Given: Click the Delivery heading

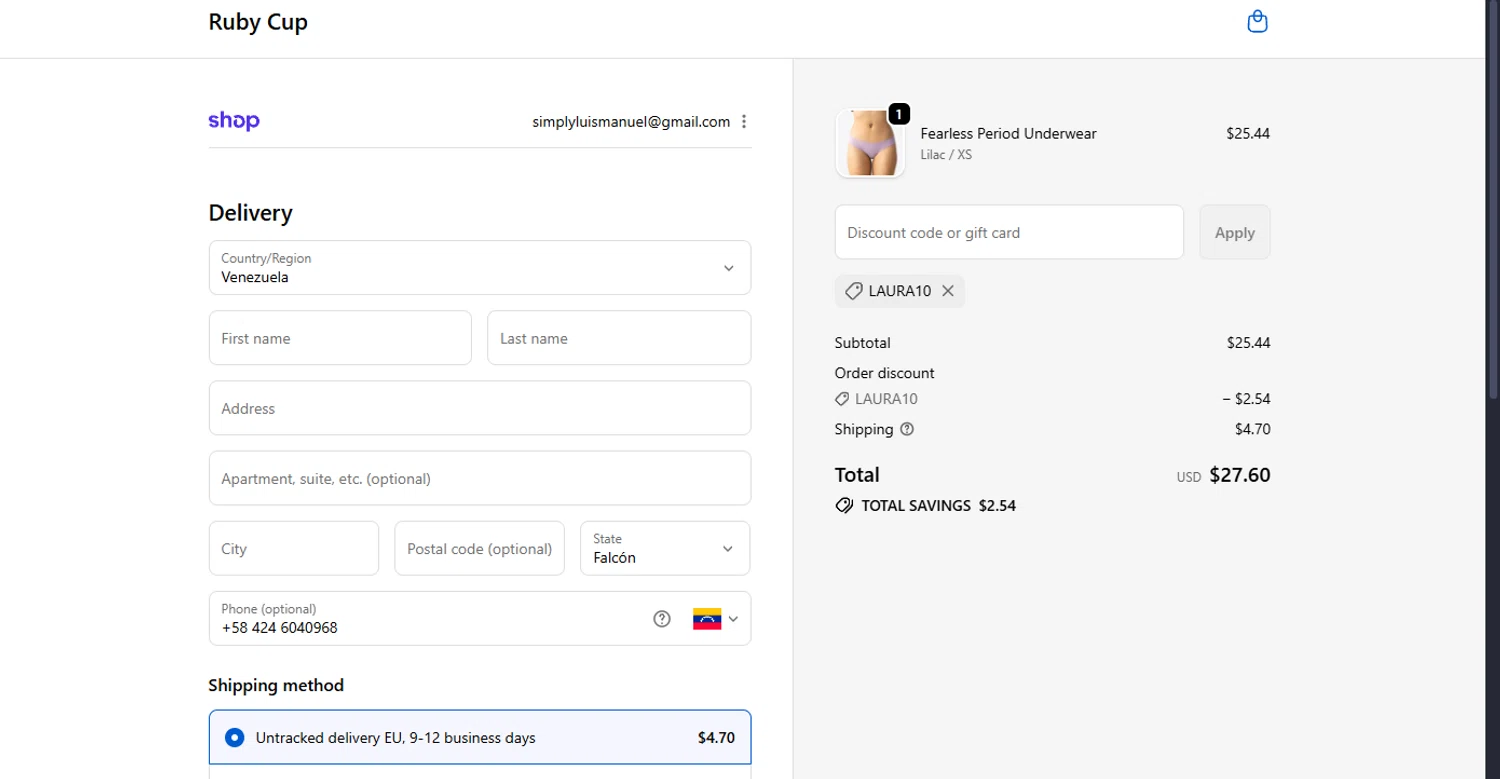Looking at the screenshot, I should [x=250, y=213].
